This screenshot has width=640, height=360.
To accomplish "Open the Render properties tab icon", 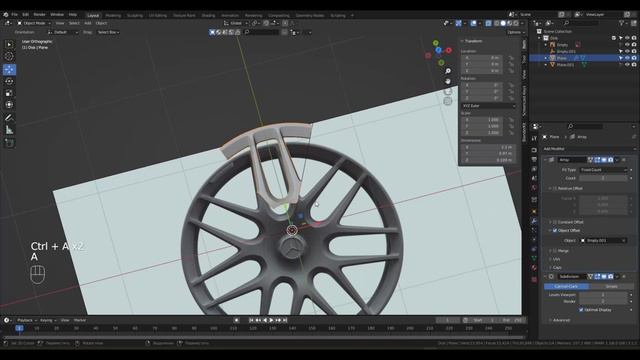I will (x=534, y=150).
